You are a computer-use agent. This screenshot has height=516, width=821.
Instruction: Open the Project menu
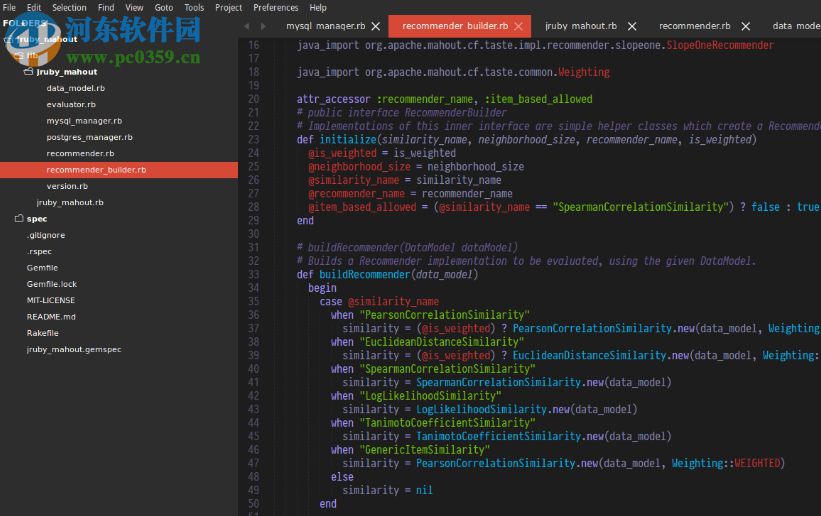[x=228, y=8]
